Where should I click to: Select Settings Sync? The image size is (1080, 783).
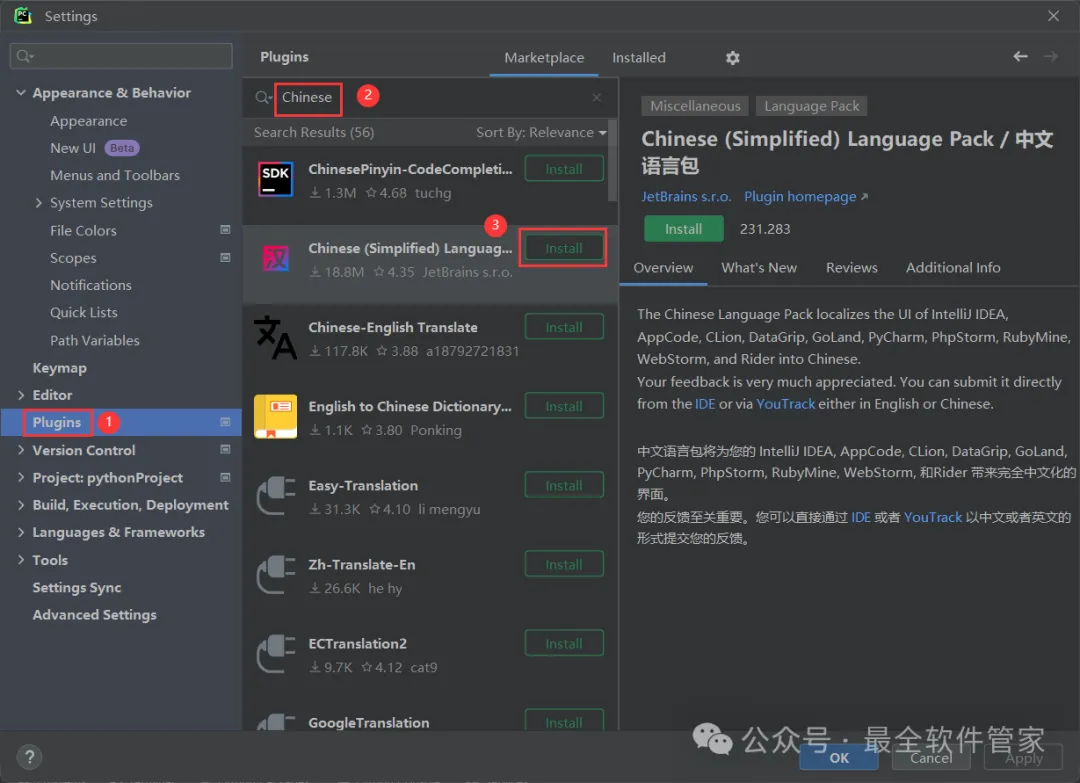76,587
